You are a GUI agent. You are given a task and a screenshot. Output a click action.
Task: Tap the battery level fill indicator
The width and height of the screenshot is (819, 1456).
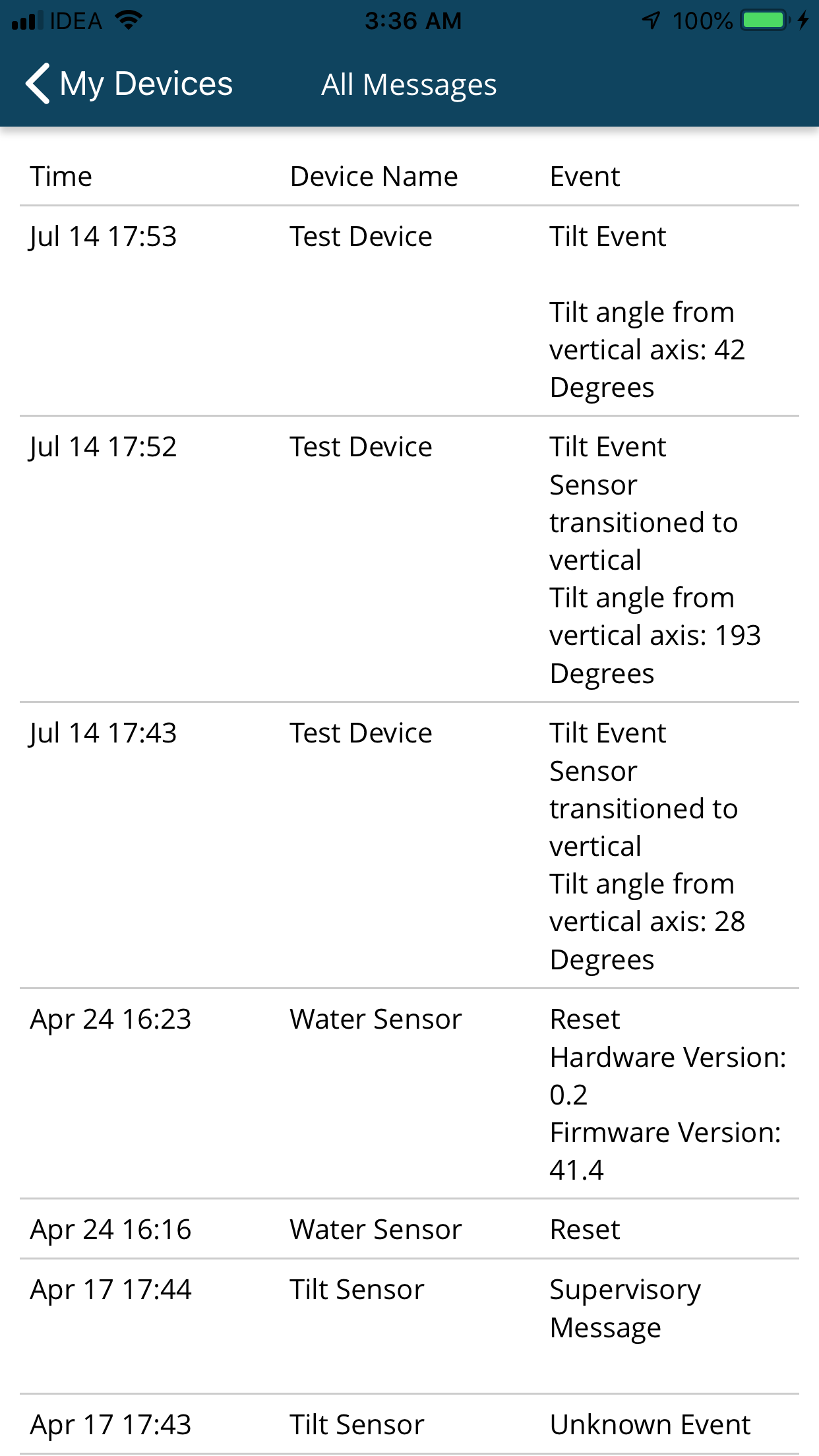pyautogui.click(x=764, y=20)
